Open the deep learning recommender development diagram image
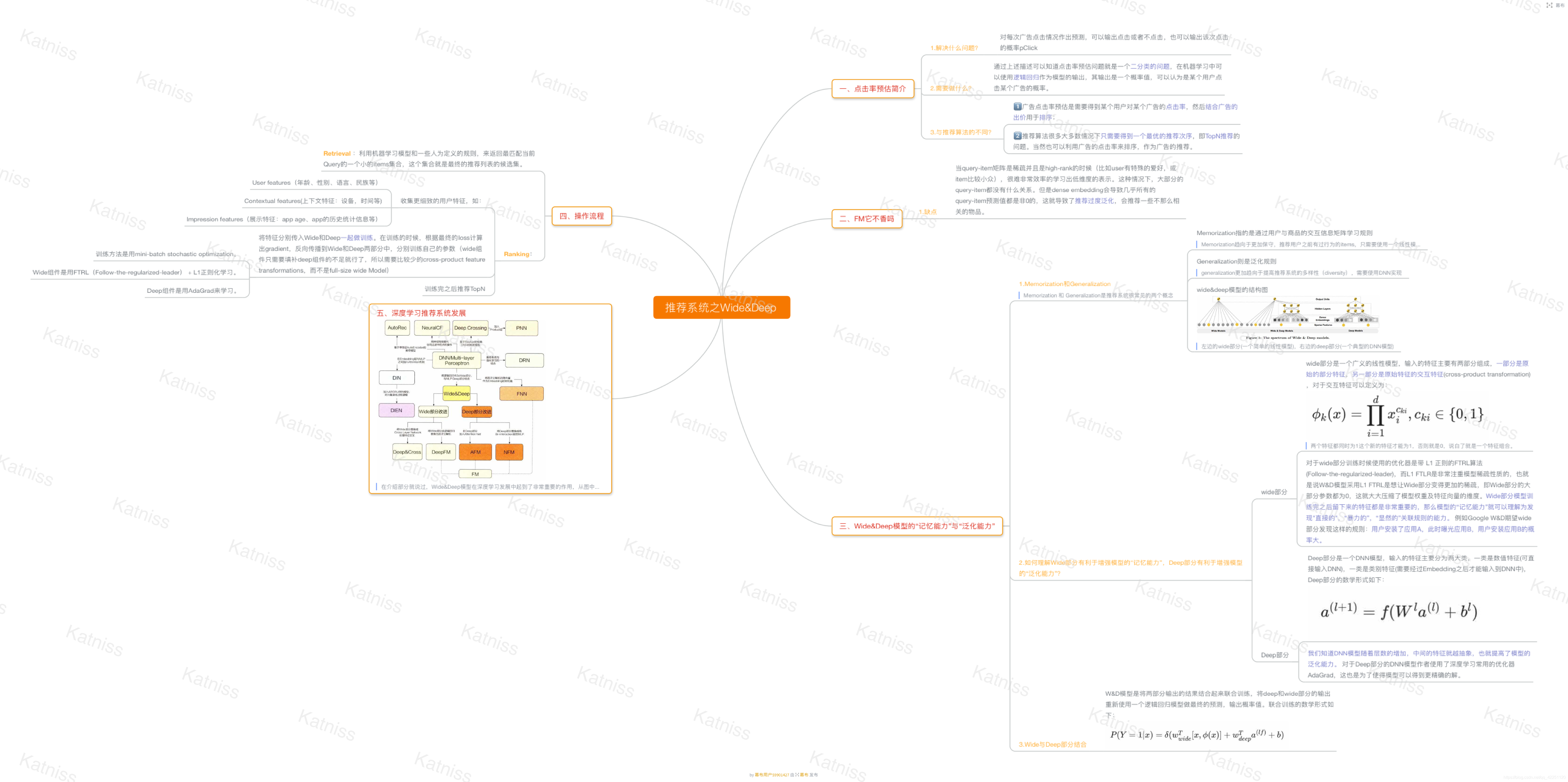This screenshot has width=1568, height=782. click(x=461, y=399)
